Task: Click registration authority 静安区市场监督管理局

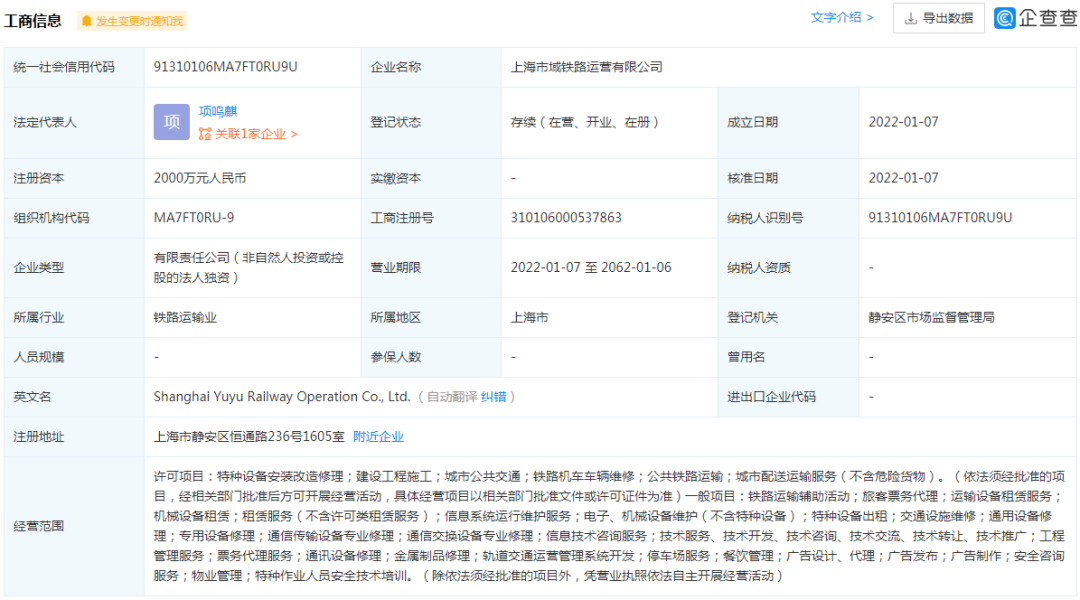Action: (931, 318)
